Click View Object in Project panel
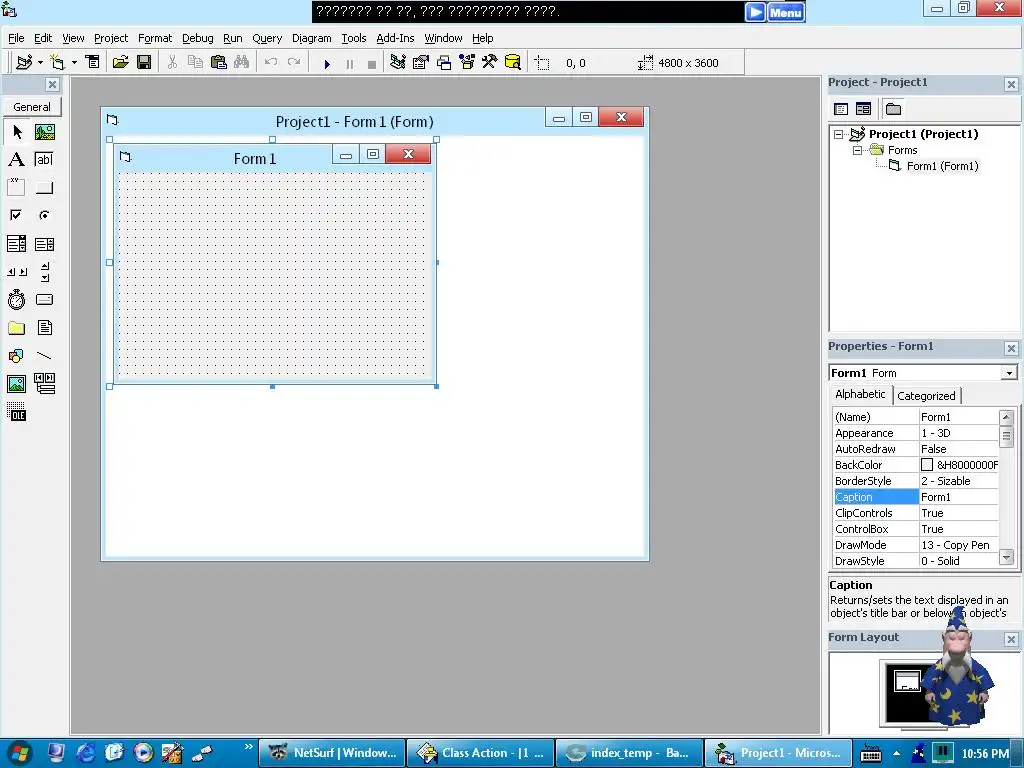1024x768 pixels. pyautogui.click(x=863, y=109)
